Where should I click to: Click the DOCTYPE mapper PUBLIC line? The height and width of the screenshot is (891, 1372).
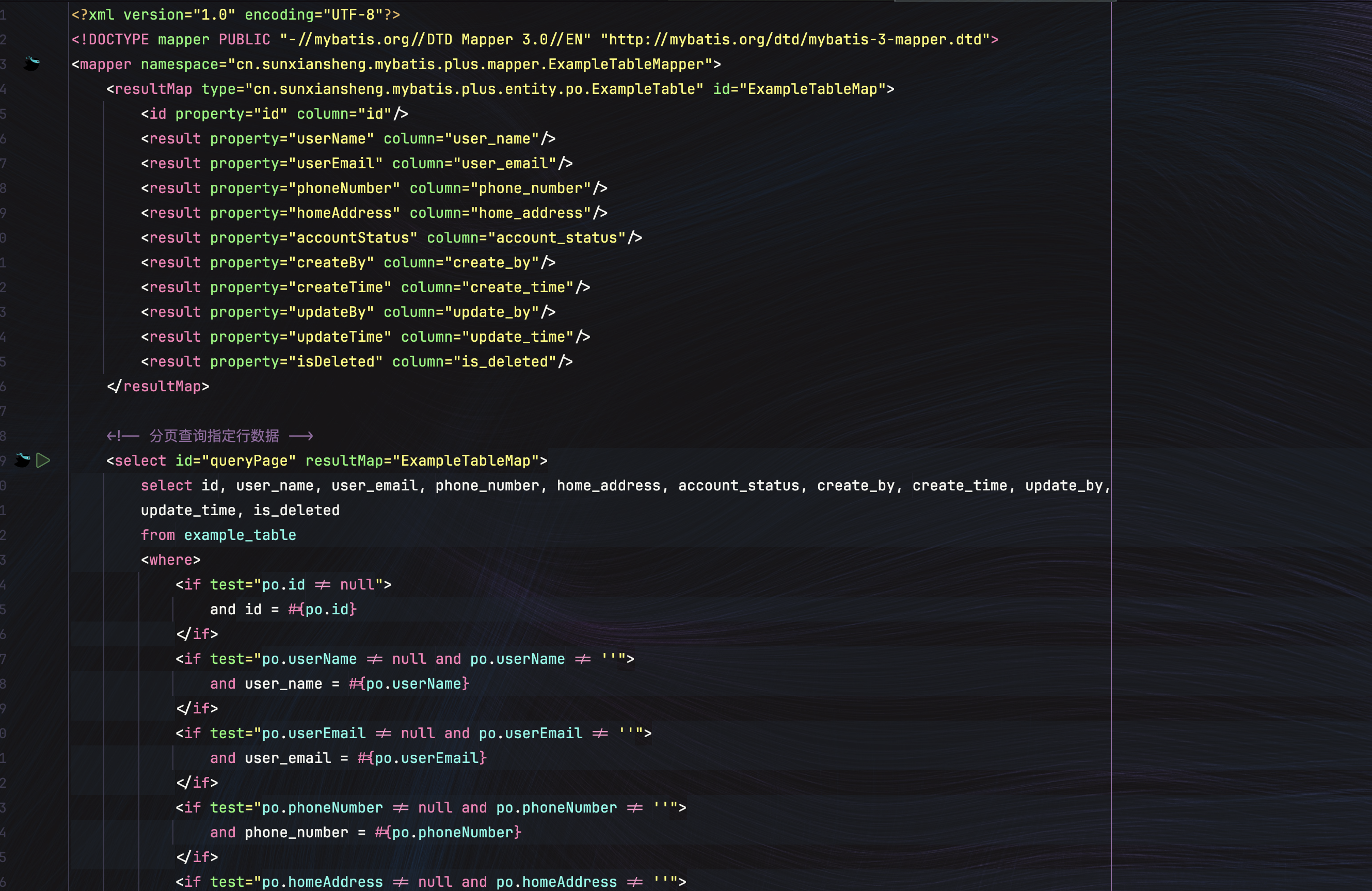click(535, 39)
